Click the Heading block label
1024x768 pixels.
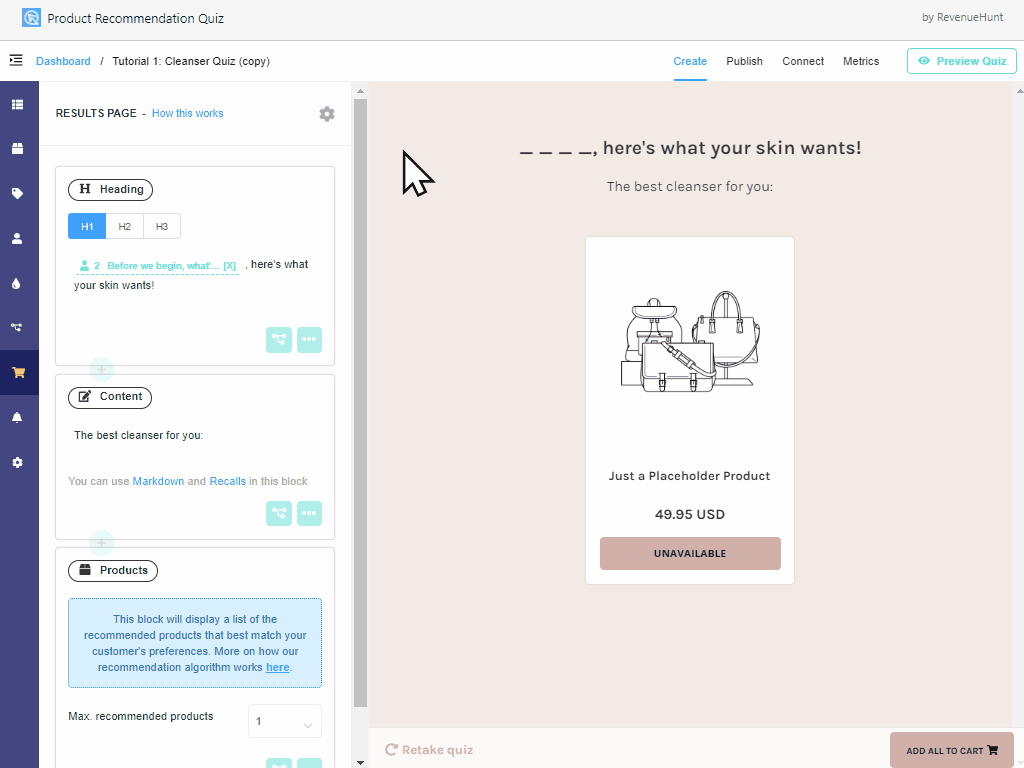pos(110,189)
